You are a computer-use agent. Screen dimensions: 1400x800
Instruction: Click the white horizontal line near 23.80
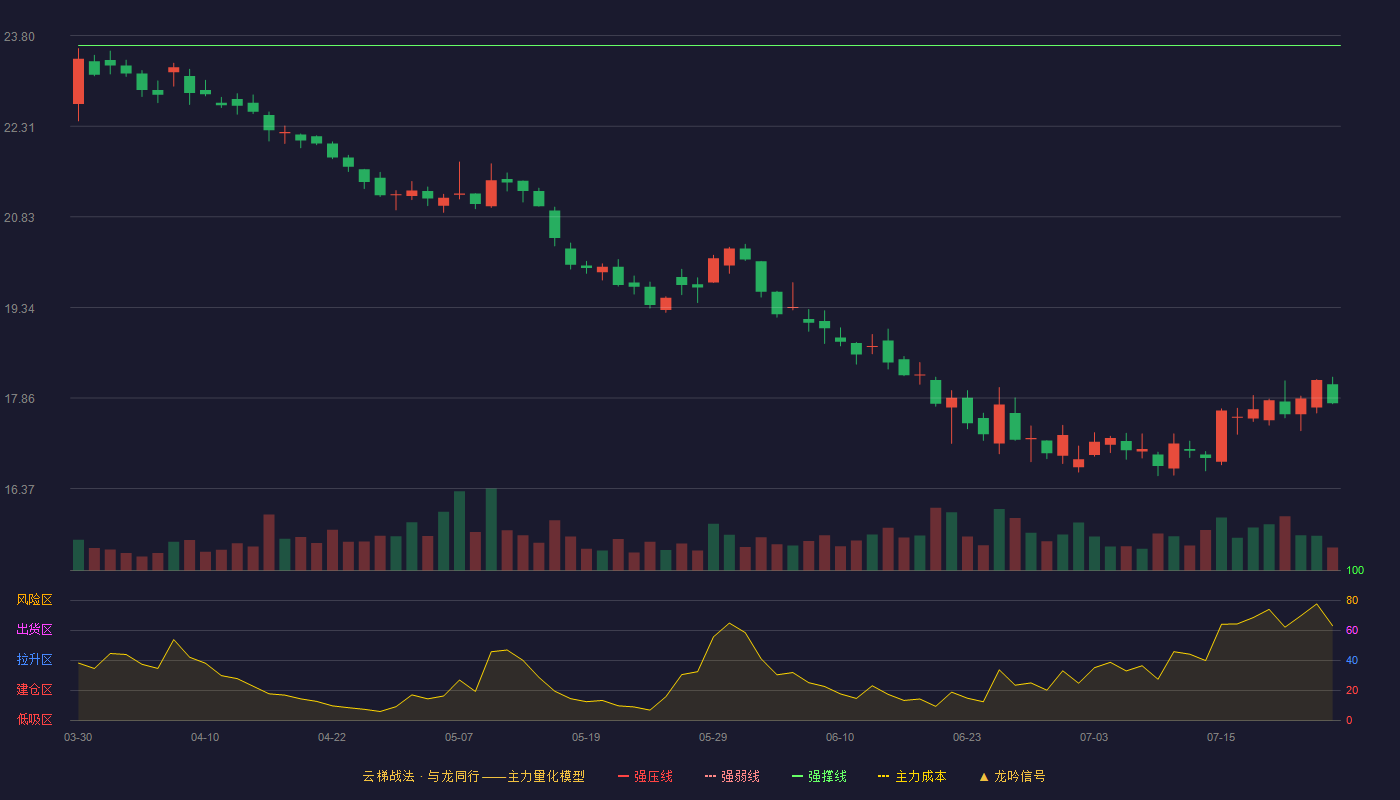(x=709, y=45)
